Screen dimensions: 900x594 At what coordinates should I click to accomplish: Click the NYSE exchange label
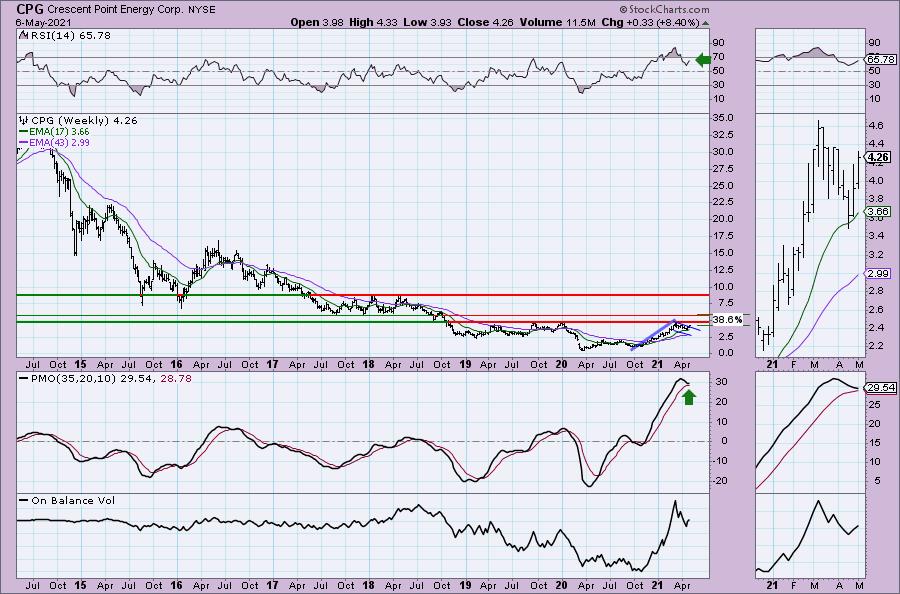[201, 10]
